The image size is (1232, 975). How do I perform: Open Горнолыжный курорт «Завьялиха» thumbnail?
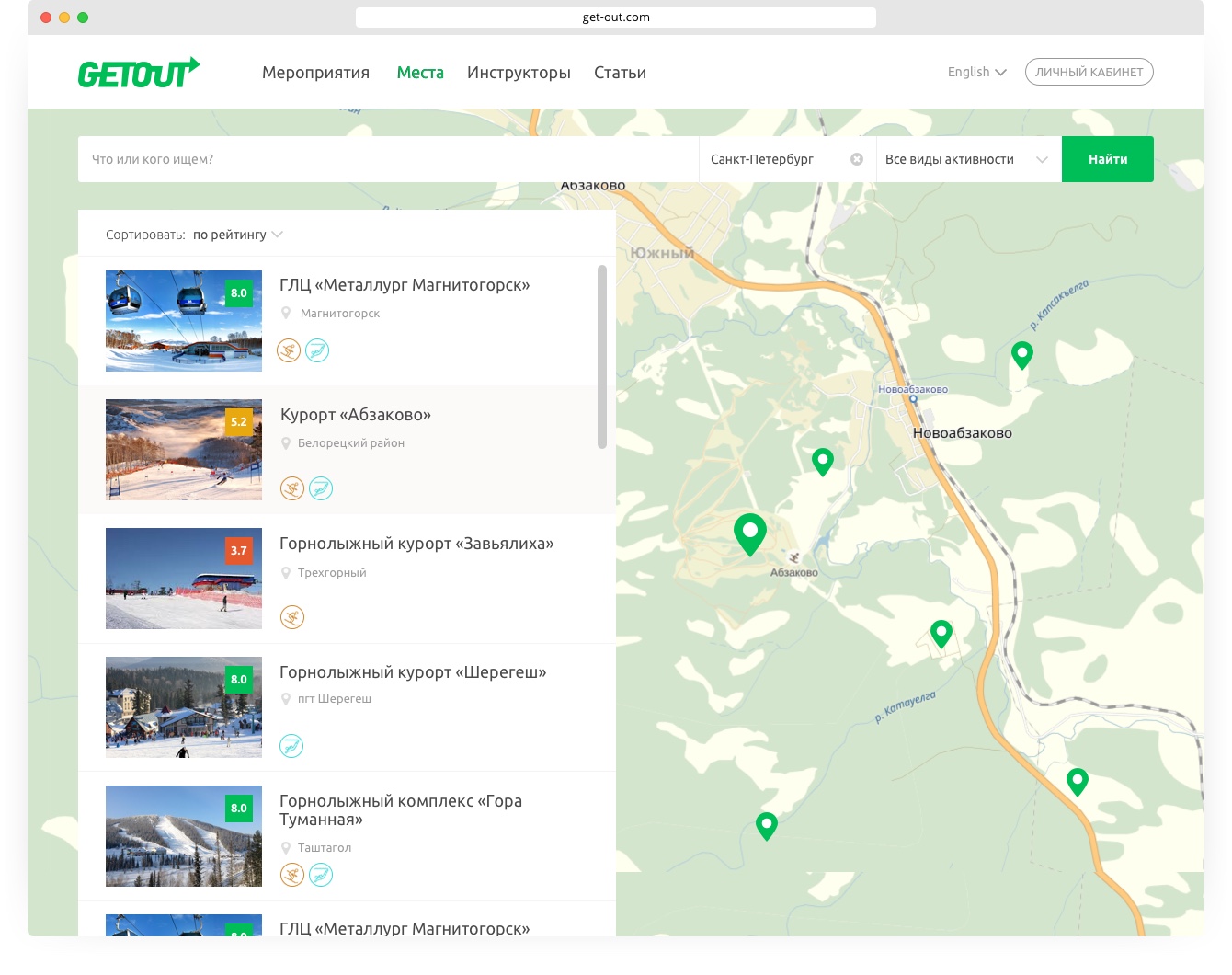184,579
